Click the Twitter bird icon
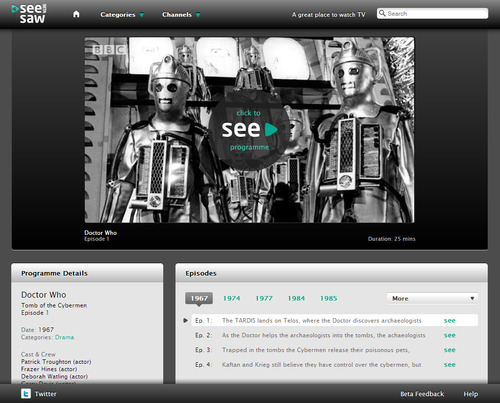Viewport: 500px width, 403px height. 26,394
